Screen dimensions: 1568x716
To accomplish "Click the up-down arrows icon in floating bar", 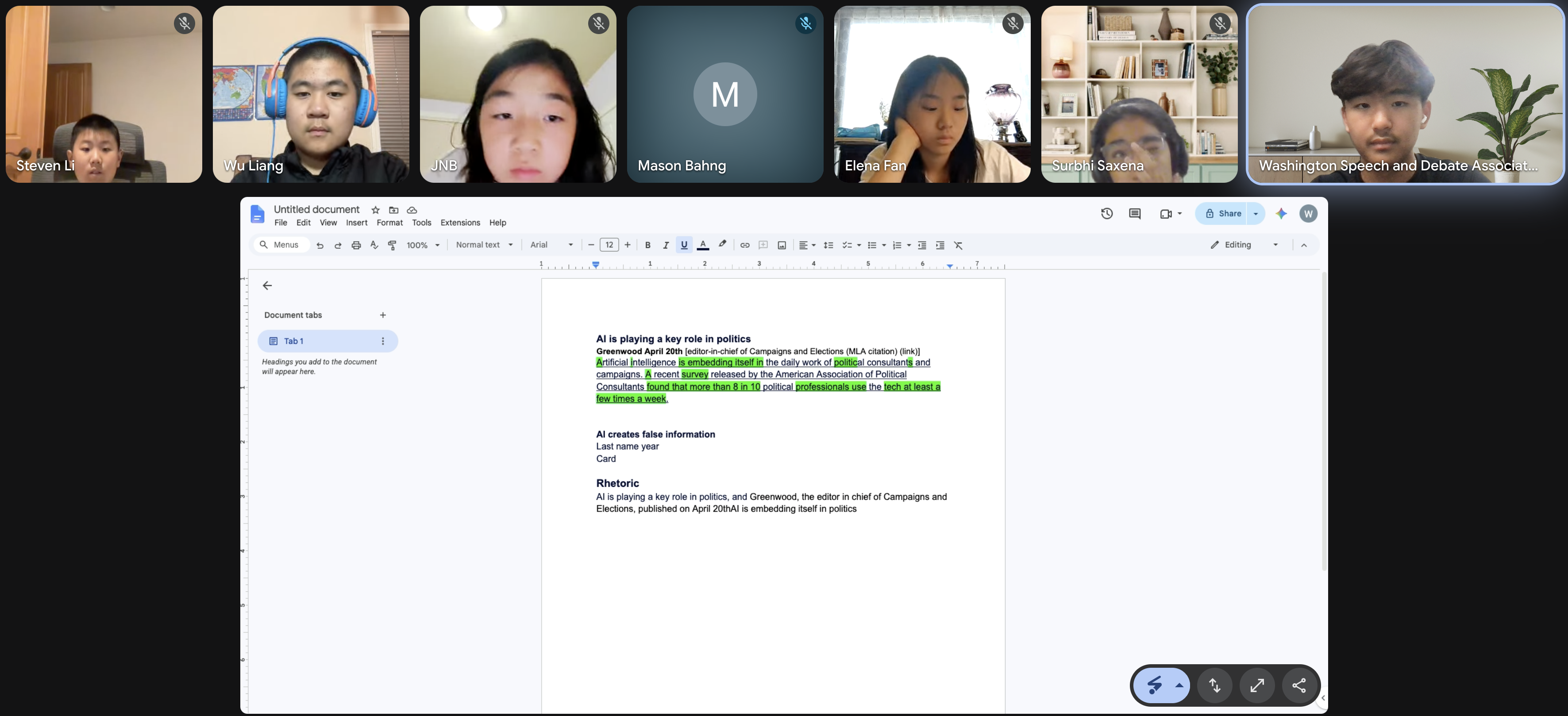I will click(x=1215, y=685).
